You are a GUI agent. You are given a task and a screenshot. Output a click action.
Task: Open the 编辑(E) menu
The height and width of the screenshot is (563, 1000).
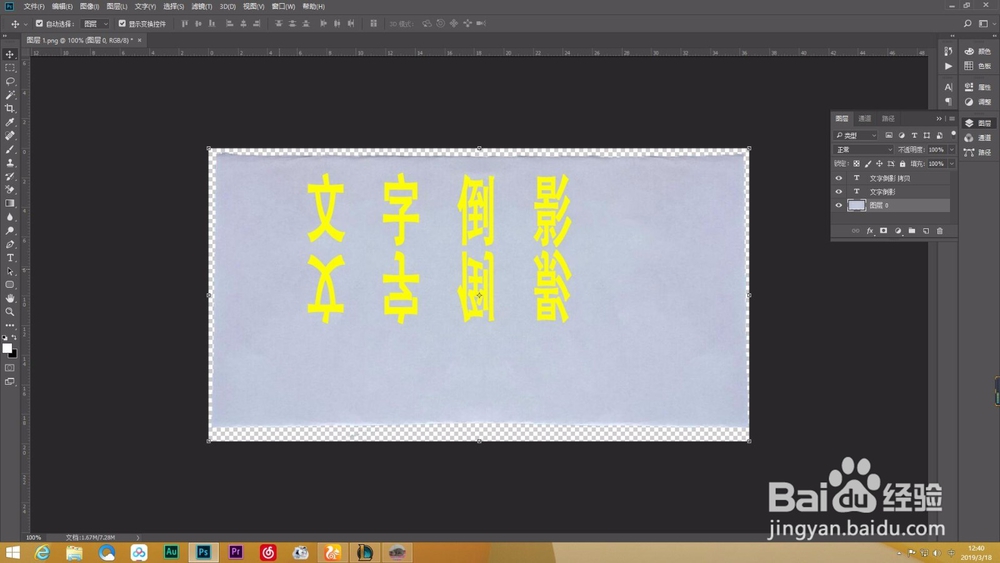coord(62,6)
